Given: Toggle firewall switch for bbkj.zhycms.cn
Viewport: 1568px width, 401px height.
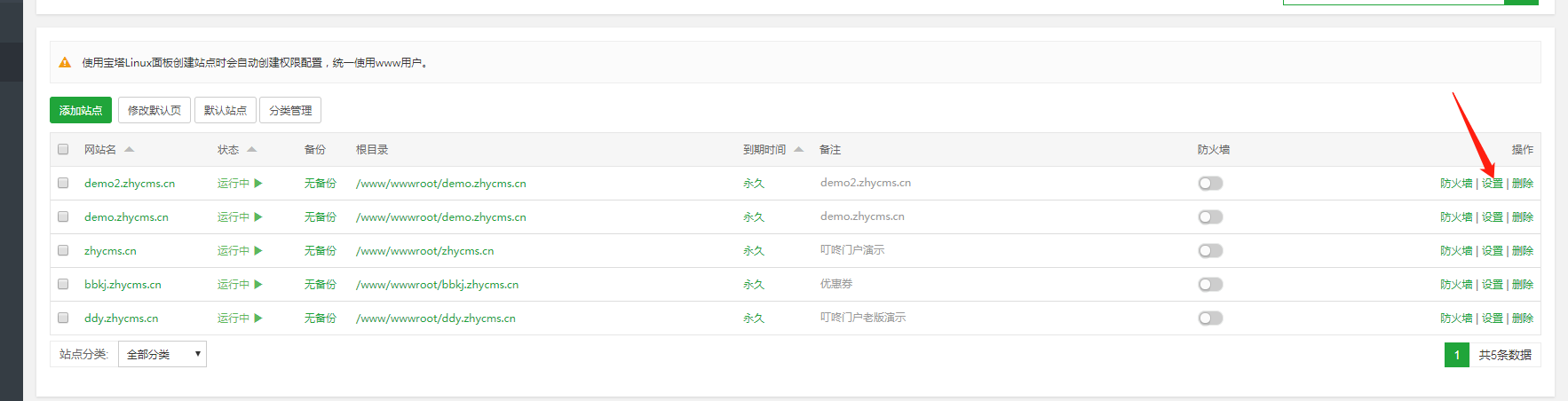Looking at the screenshot, I should (1210, 285).
